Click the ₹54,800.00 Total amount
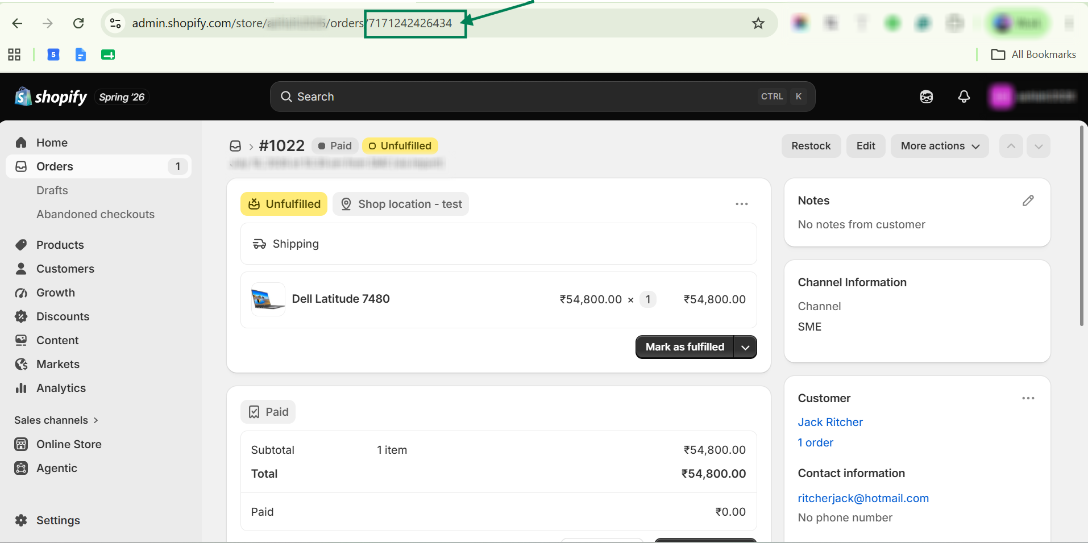 pos(713,474)
